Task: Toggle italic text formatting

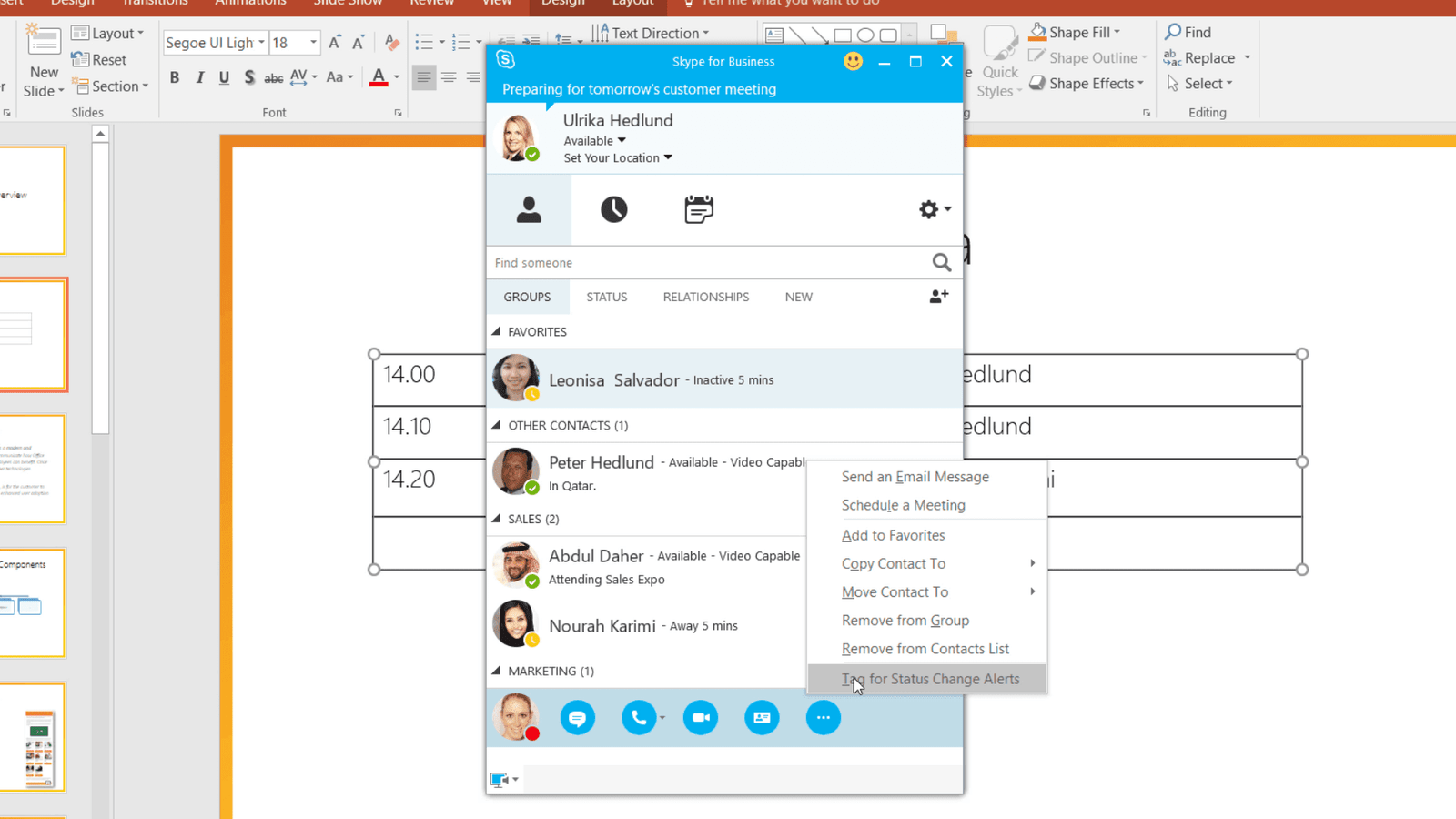Action: (199, 77)
